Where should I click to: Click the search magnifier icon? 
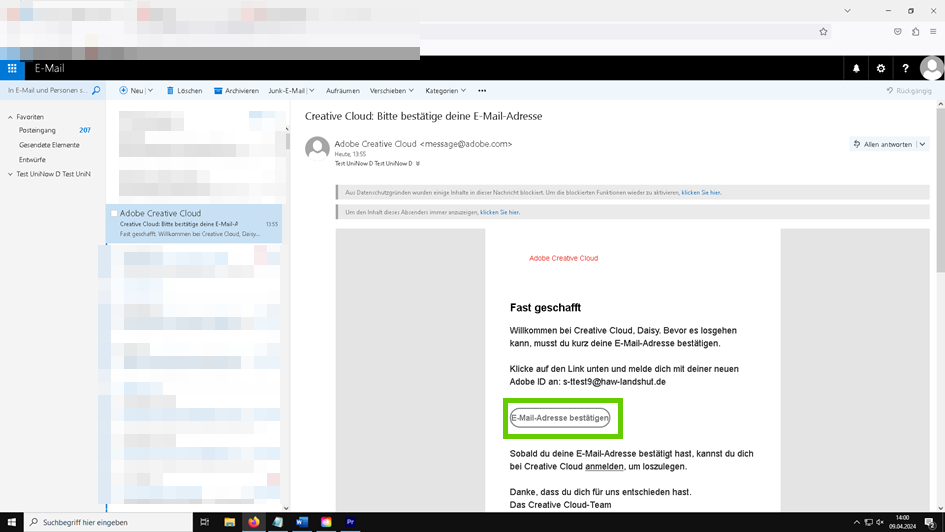[97, 90]
